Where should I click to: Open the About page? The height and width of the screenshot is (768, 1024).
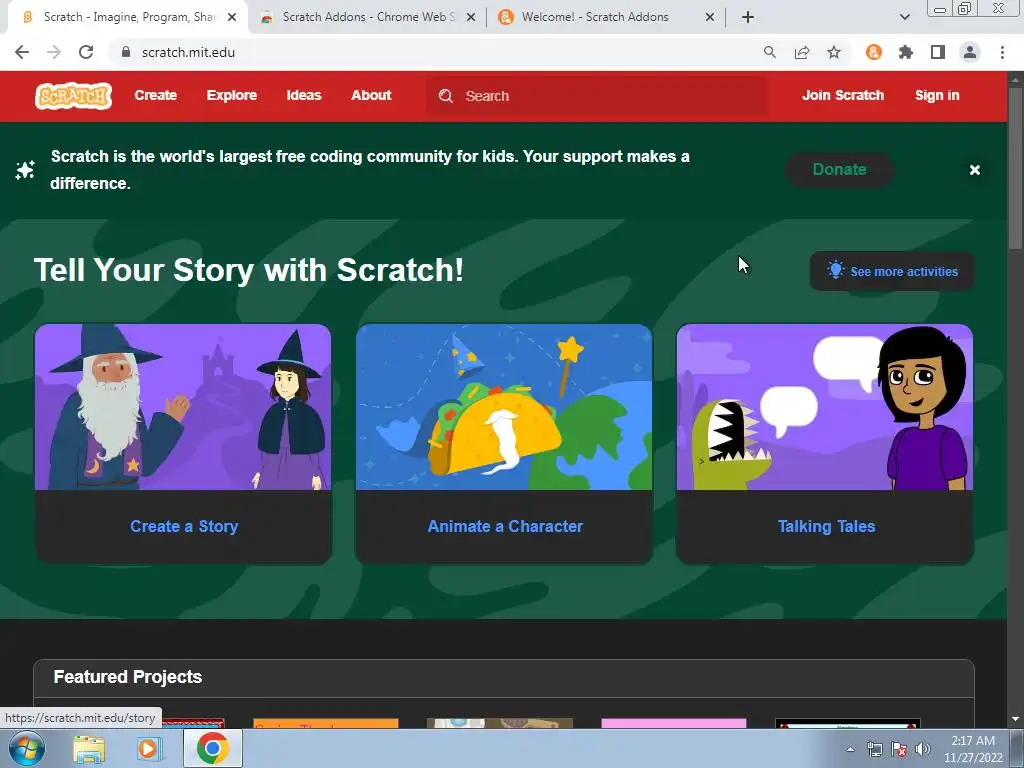[x=371, y=95]
